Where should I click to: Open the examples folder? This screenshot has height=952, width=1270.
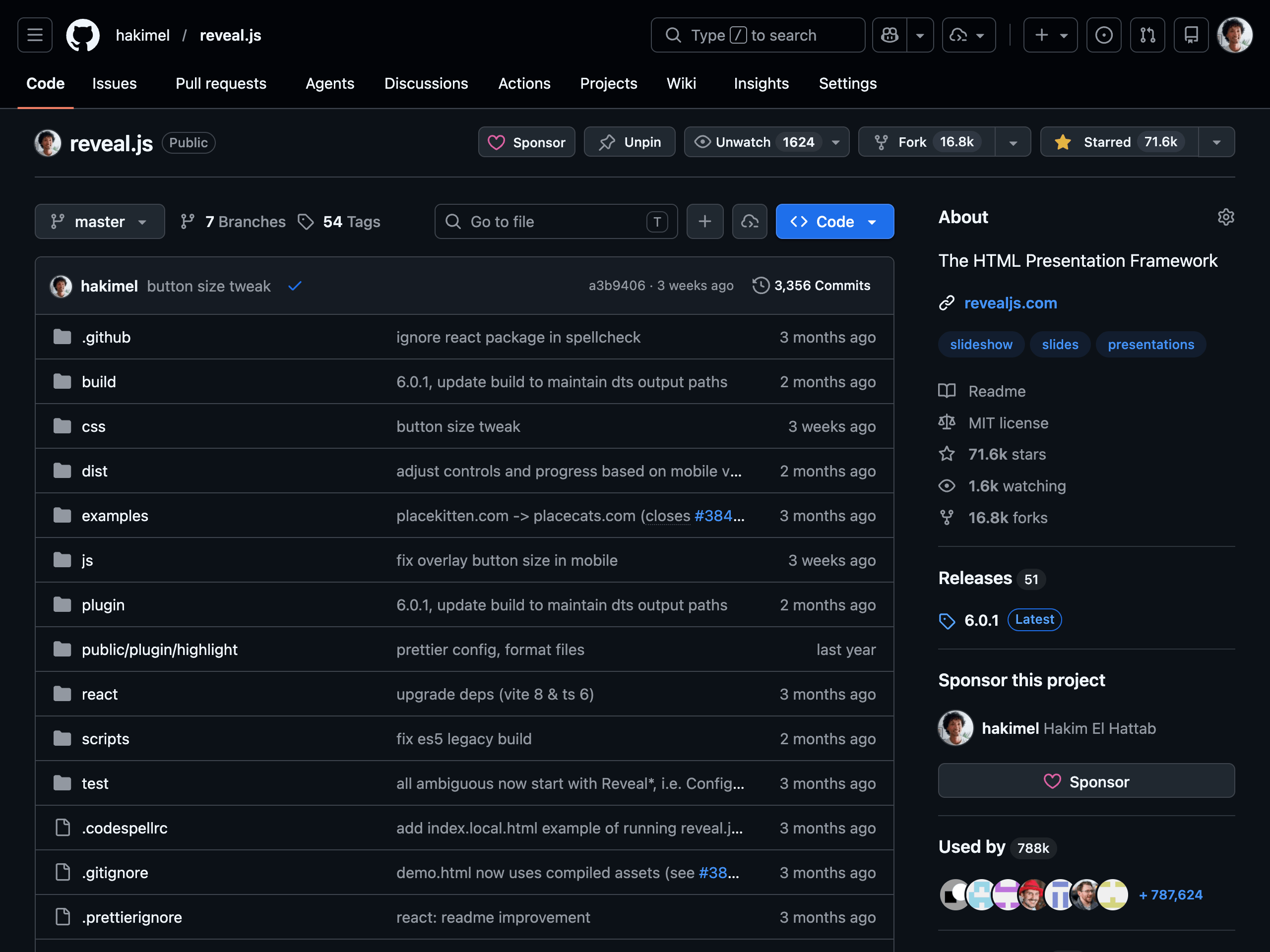[x=115, y=515]
